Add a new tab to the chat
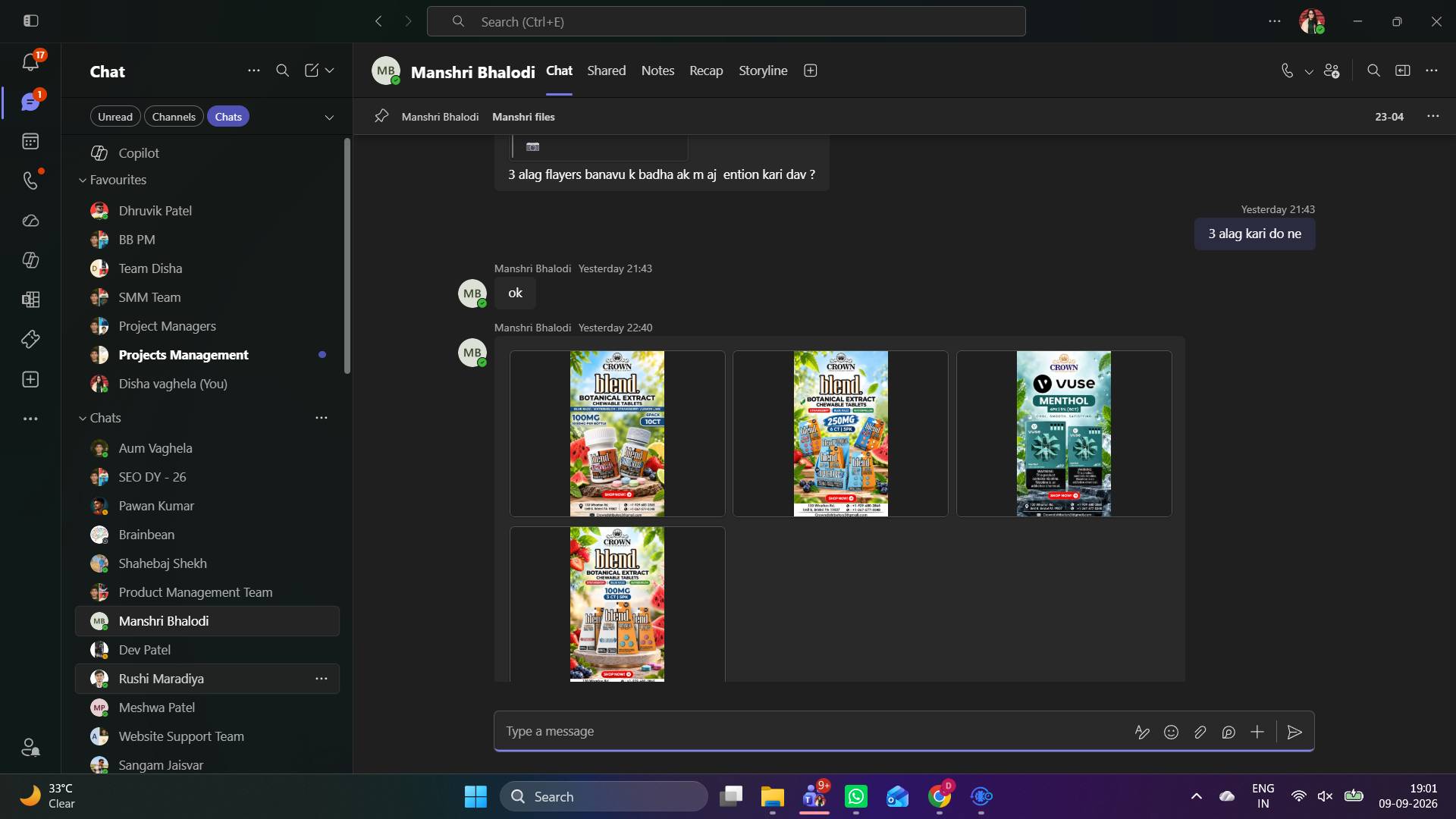Screen dimensions: 1456x819 tap(810, 71)
